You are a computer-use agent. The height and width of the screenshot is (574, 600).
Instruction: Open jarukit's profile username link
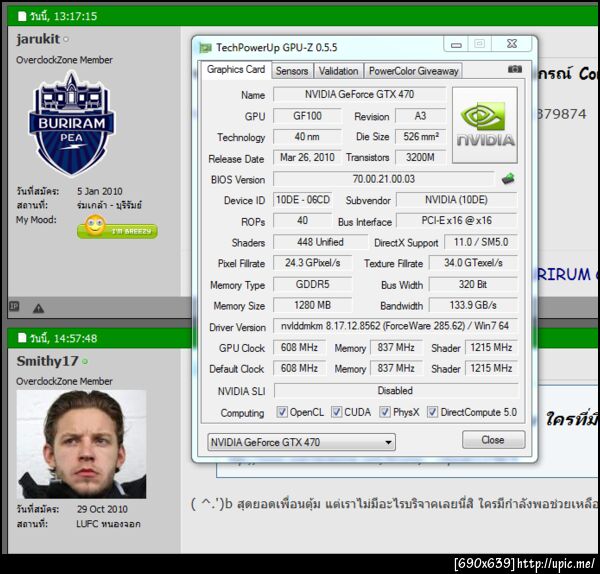[x=38, y=39]
